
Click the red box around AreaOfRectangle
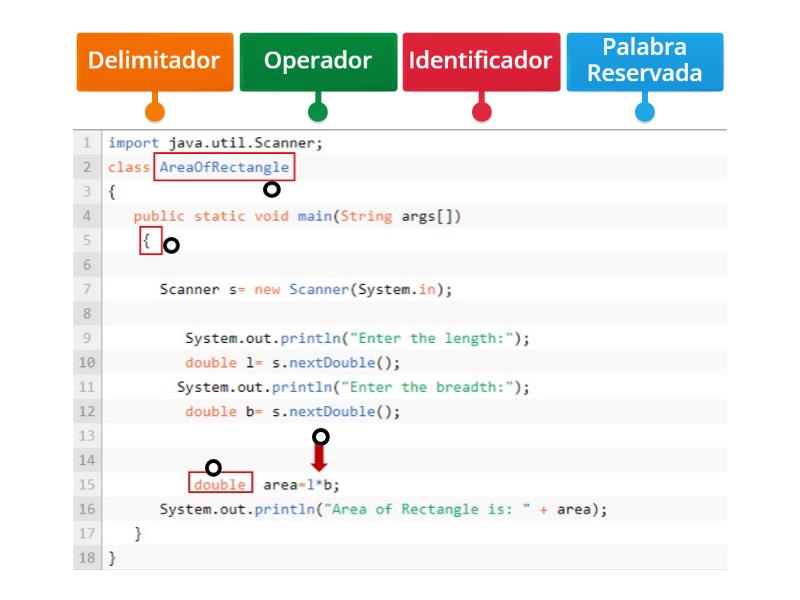224,167
